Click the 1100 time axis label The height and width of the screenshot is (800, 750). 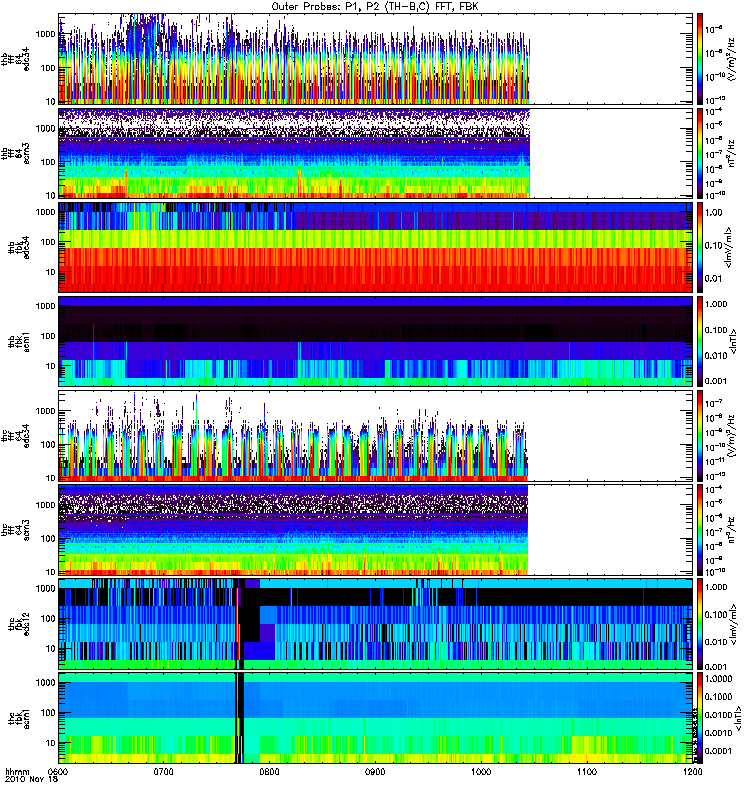tap(587, 772)
